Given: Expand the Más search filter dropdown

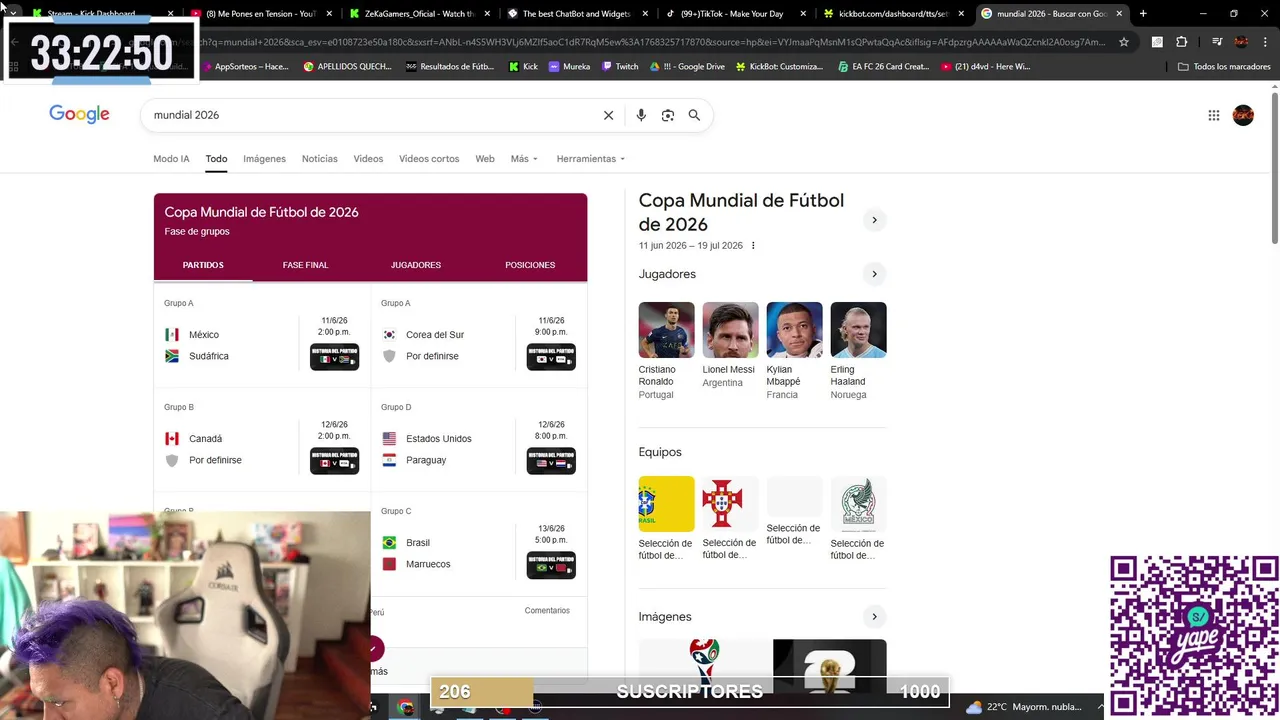Looking at the screenshot, I should 524,159.
